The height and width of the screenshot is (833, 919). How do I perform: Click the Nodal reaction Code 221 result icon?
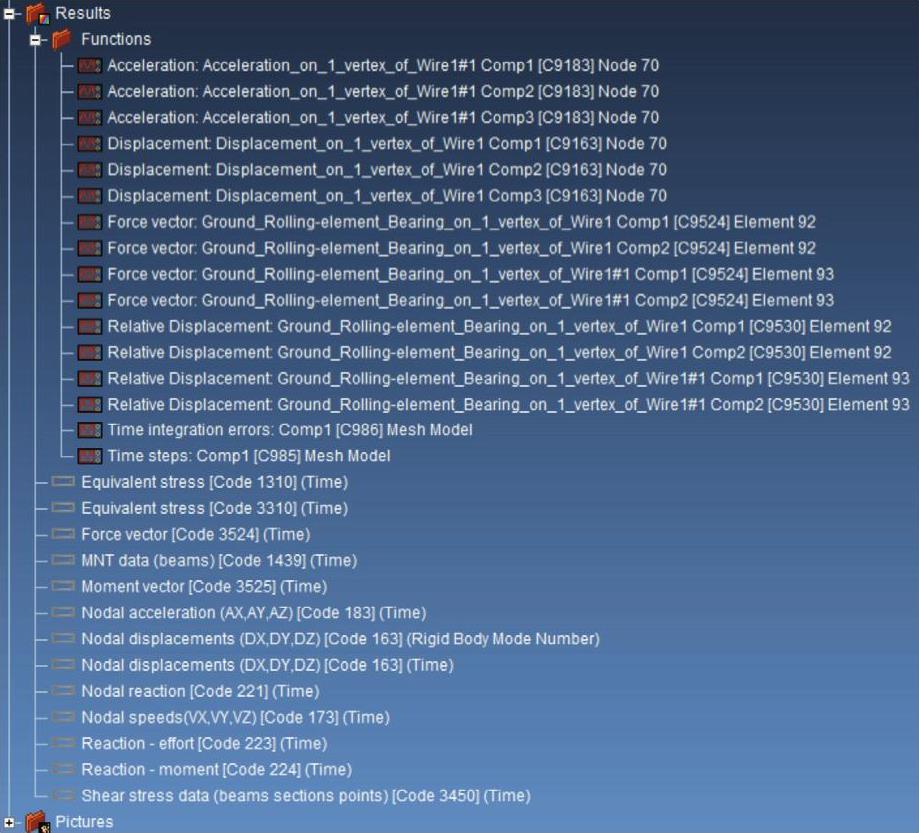pyautogui.click(x=64, y=691)
